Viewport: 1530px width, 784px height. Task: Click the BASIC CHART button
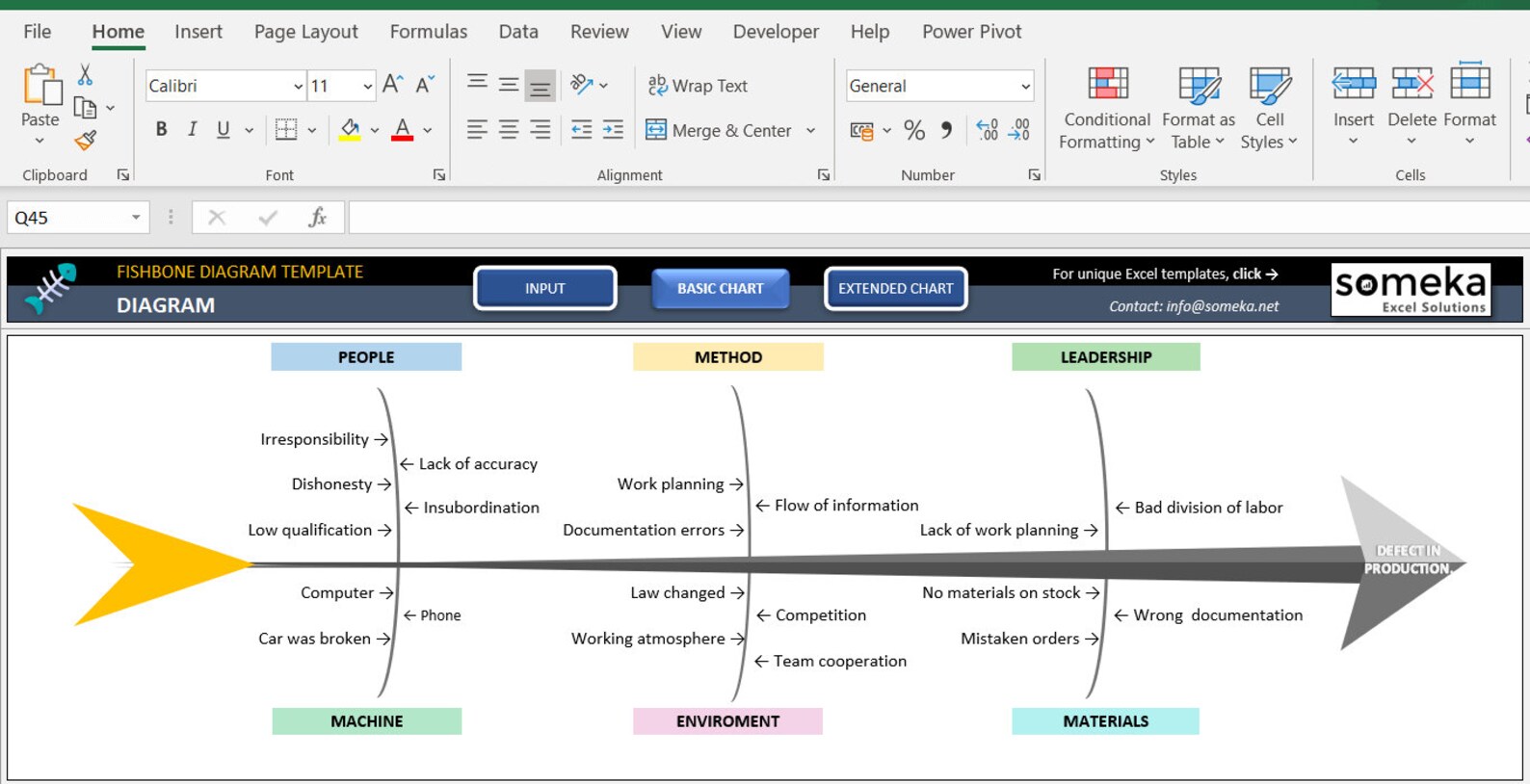click(x=720, y=288)
